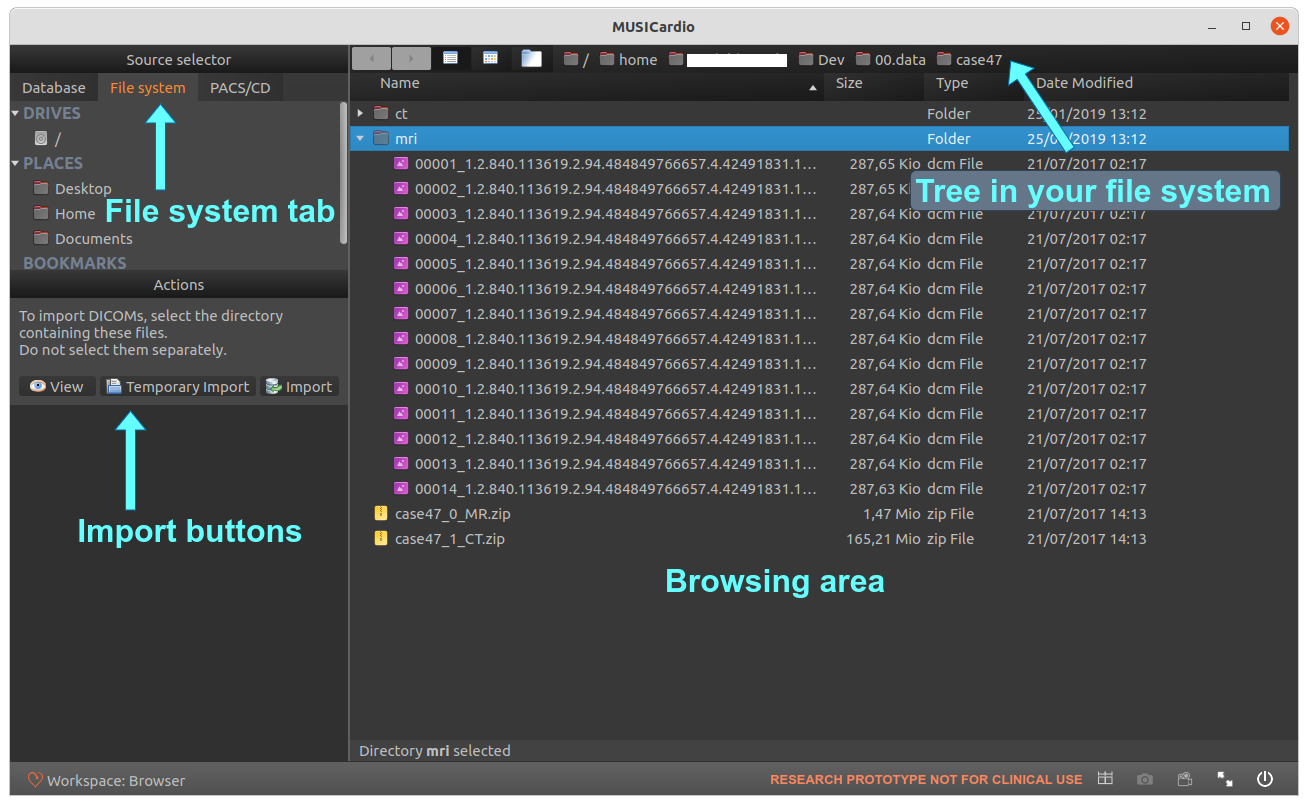1310x807 pixels.
Task: Click the View button with eye icon
Action: tap(57, 387)
